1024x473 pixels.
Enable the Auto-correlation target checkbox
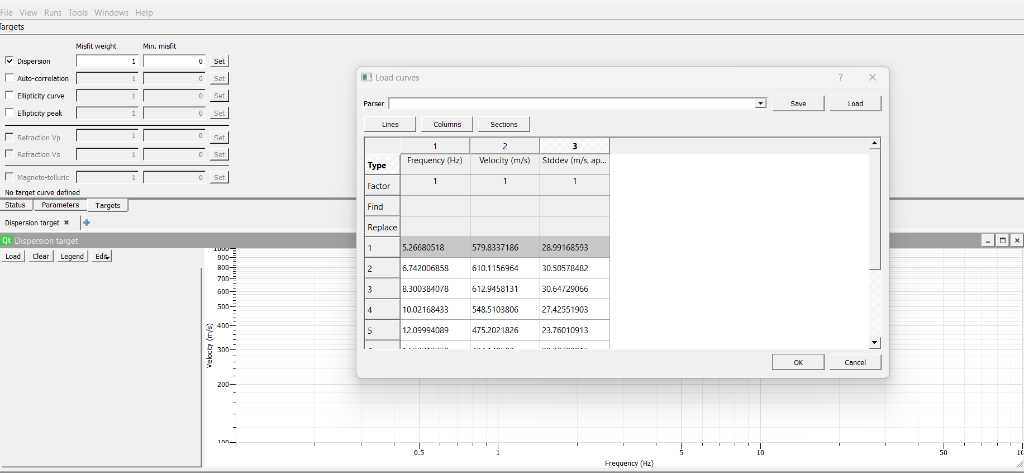pos(10,78)
